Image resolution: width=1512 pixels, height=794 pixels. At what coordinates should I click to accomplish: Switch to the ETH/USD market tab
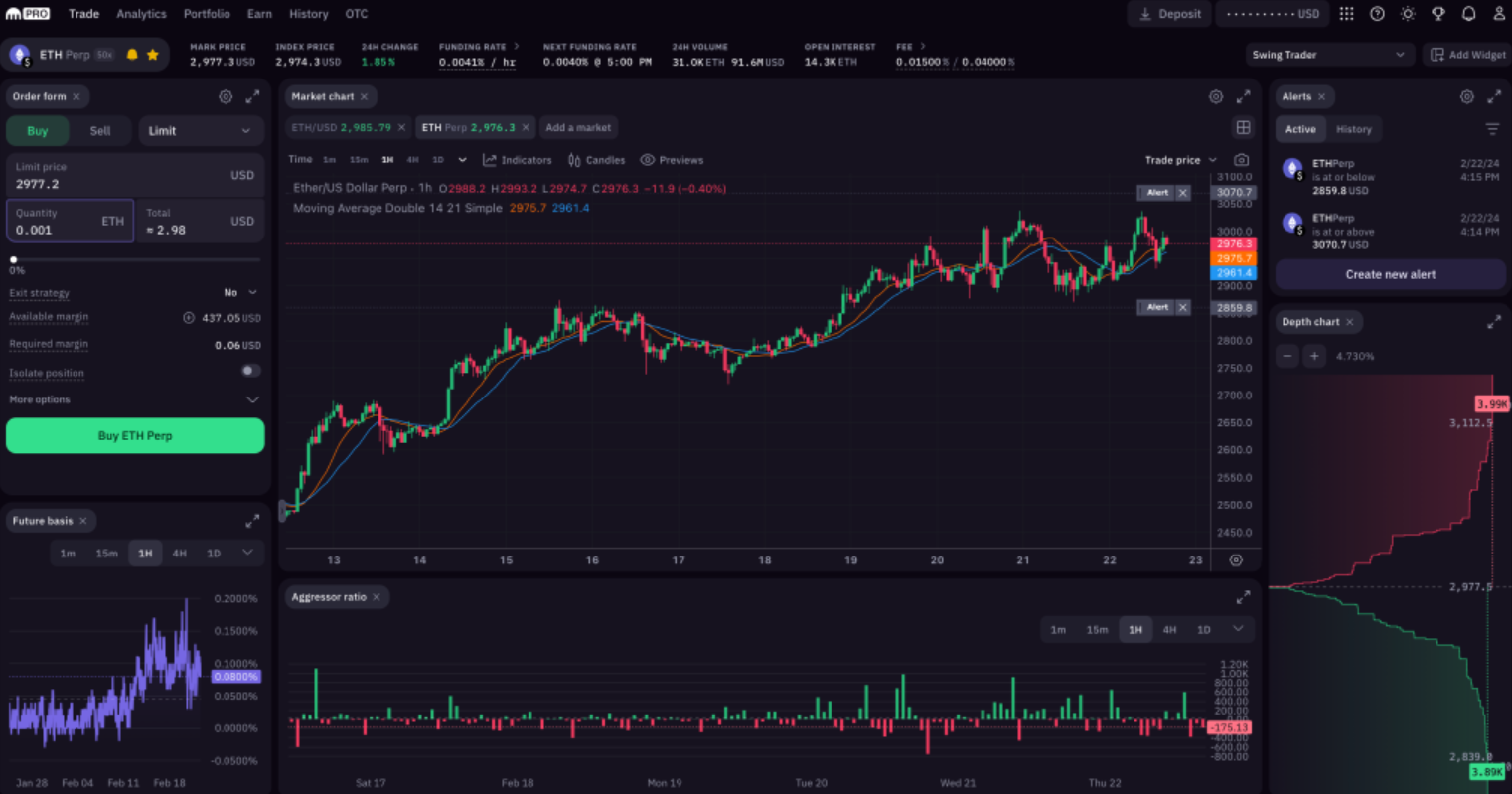tap(341, 127)
